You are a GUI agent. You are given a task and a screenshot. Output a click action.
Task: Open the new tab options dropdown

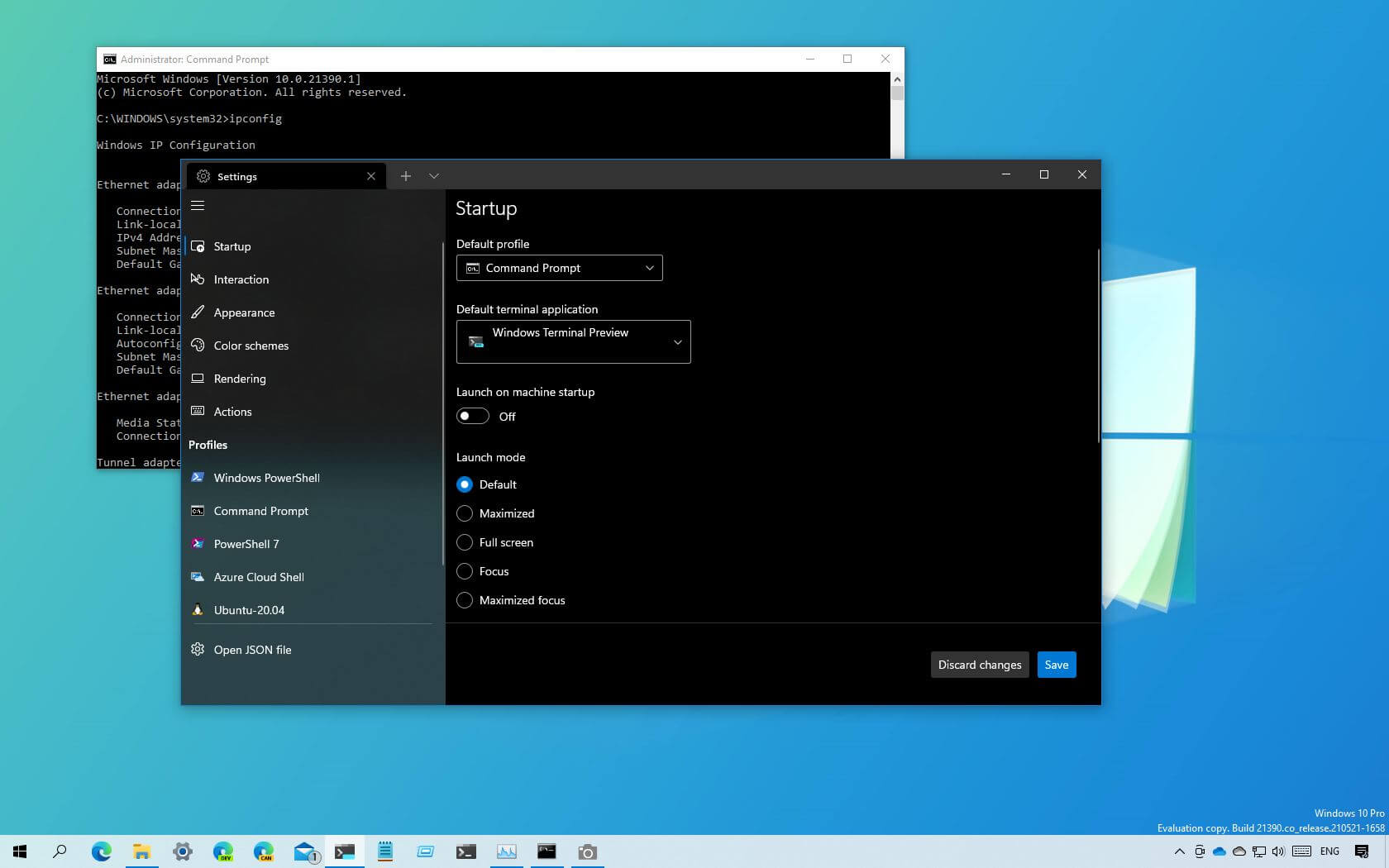coord(434,175)
